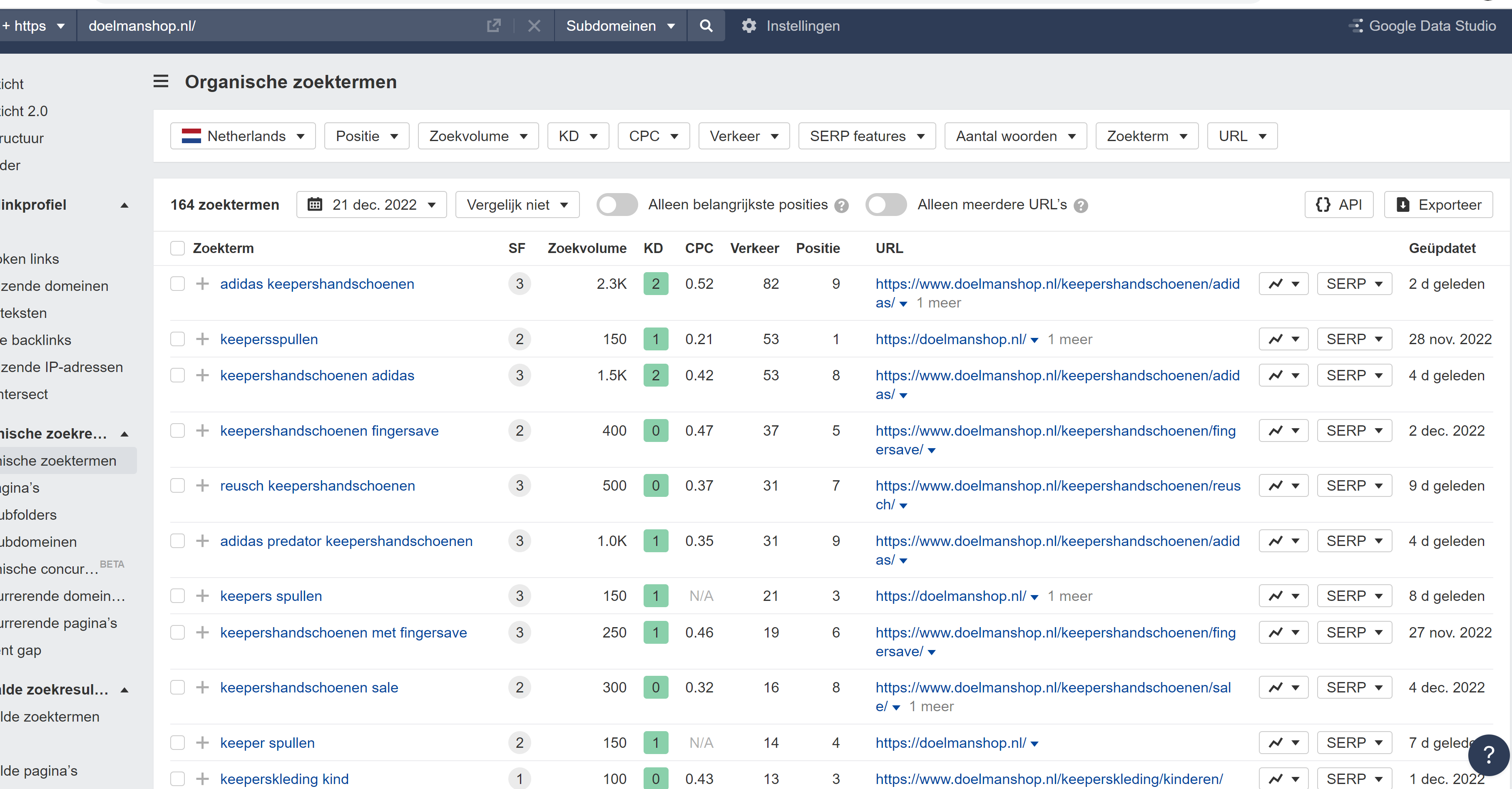
Task: Open the round help chat bubble
Action: [1489, 754]
